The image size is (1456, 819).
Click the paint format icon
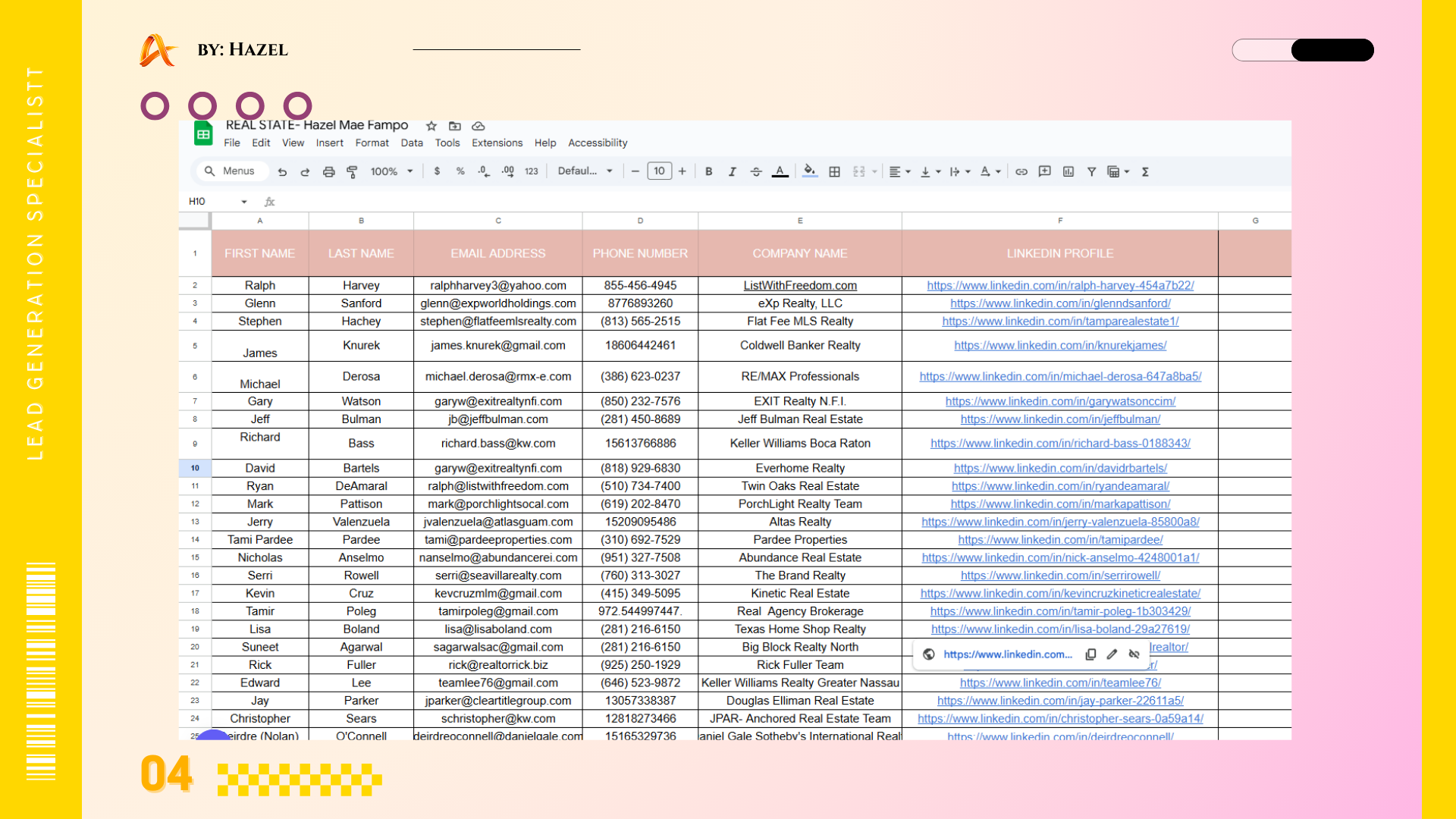(352, 172)
